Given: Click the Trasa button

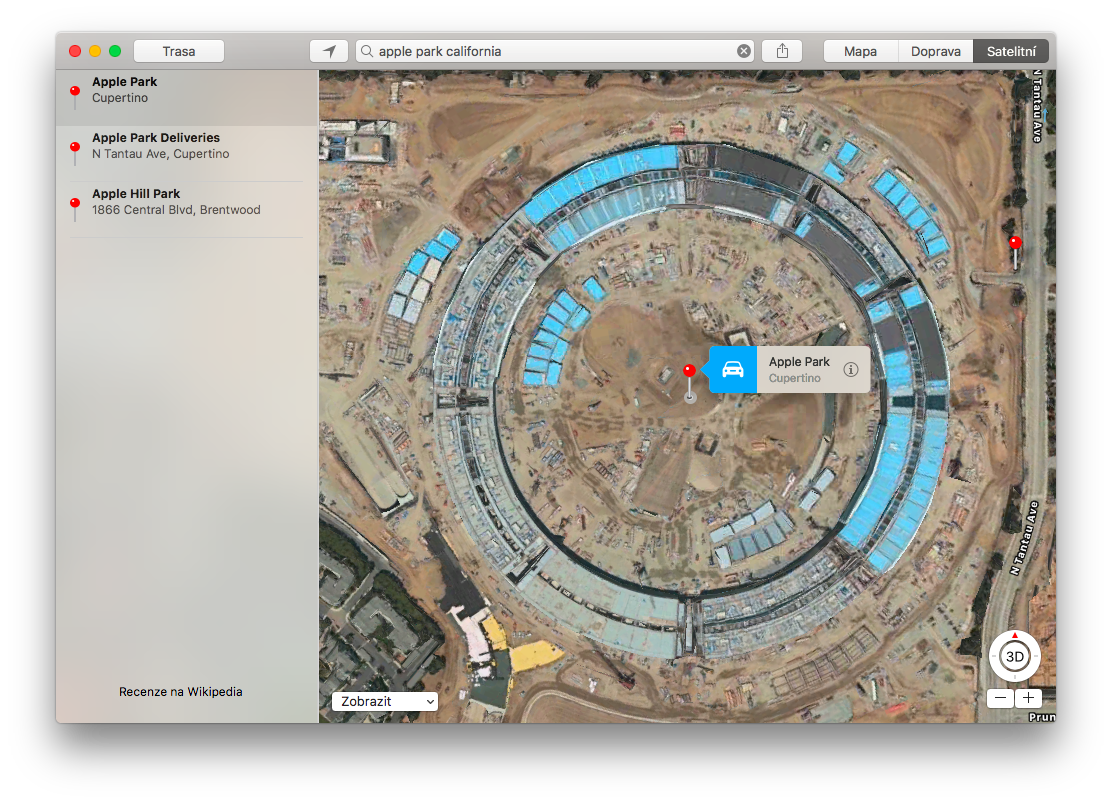Looking at the screenshot, I should point(179,51).
